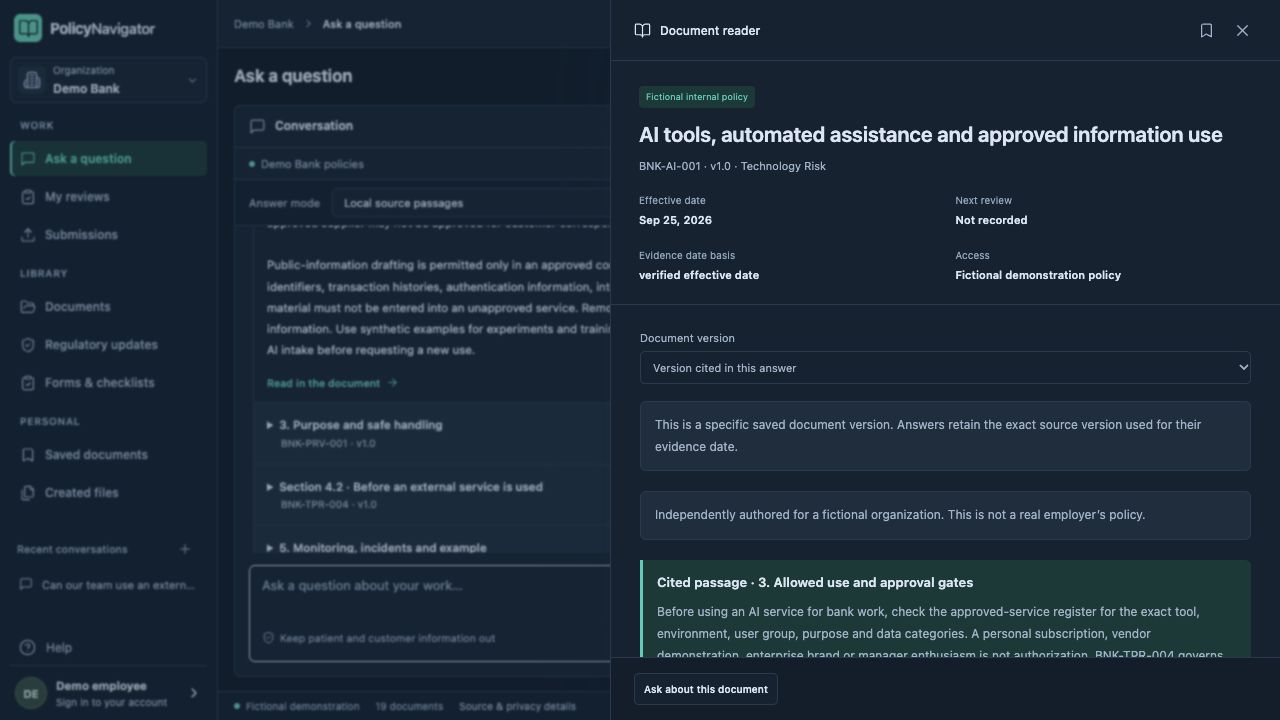Bookmark this document in reader
This screenshot has width=1280, height=720.
[x=1206, y=31]
